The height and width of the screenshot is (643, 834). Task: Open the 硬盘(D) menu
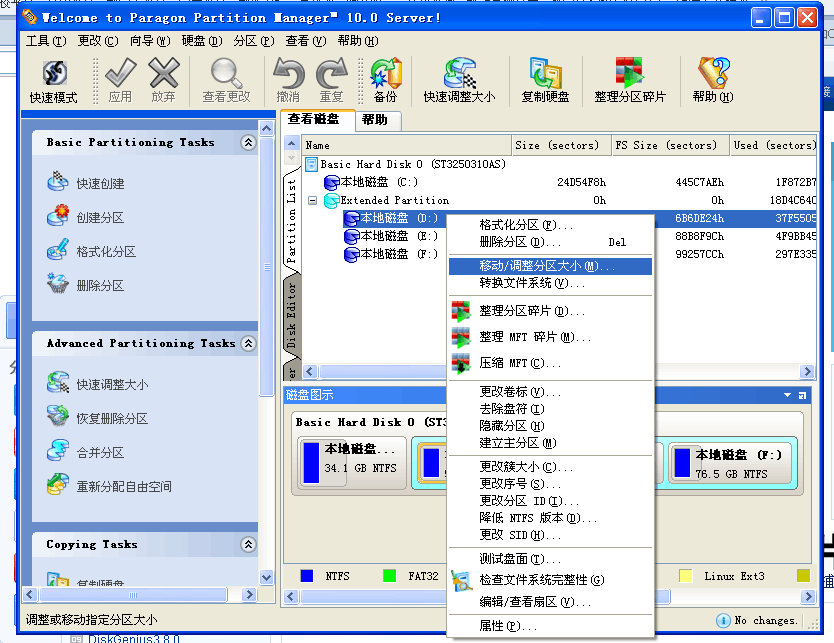(x=202, y=41)
